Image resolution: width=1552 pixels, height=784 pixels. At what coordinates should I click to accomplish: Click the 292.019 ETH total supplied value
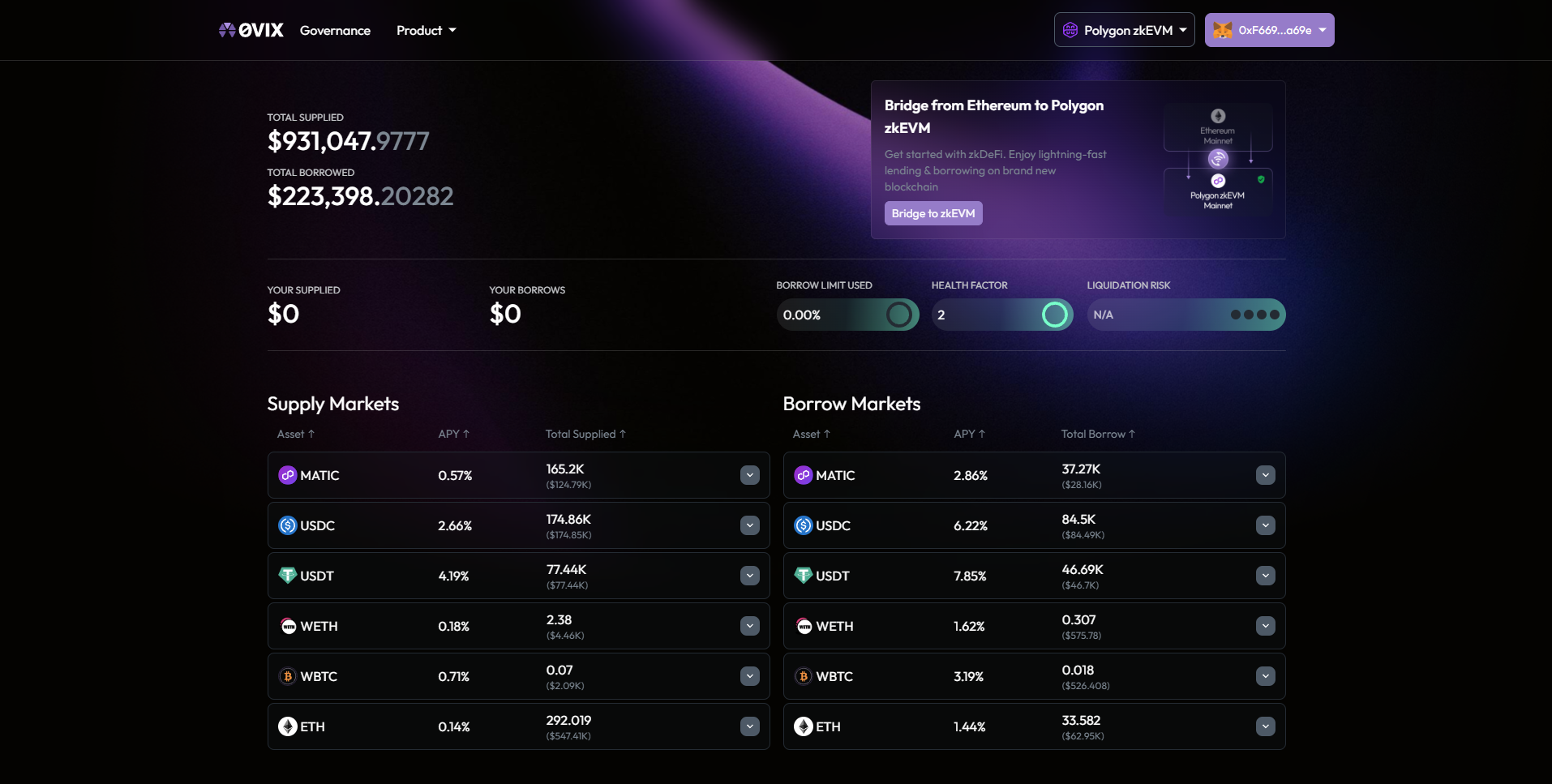(x=568, y=720)
